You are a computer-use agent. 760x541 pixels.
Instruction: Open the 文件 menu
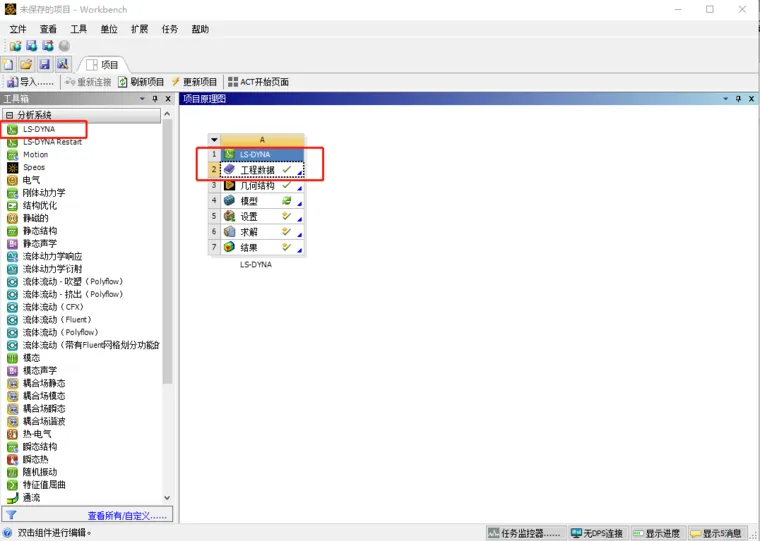click(x=18, y=29)
